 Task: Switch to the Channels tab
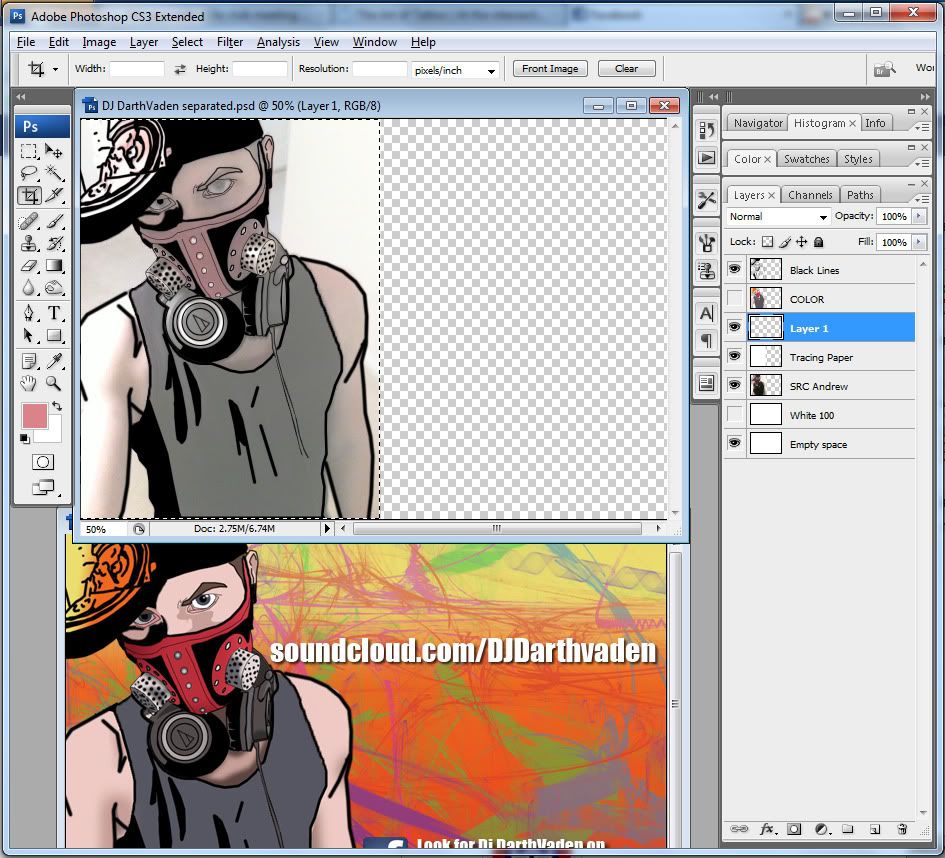tap(810, 195)
